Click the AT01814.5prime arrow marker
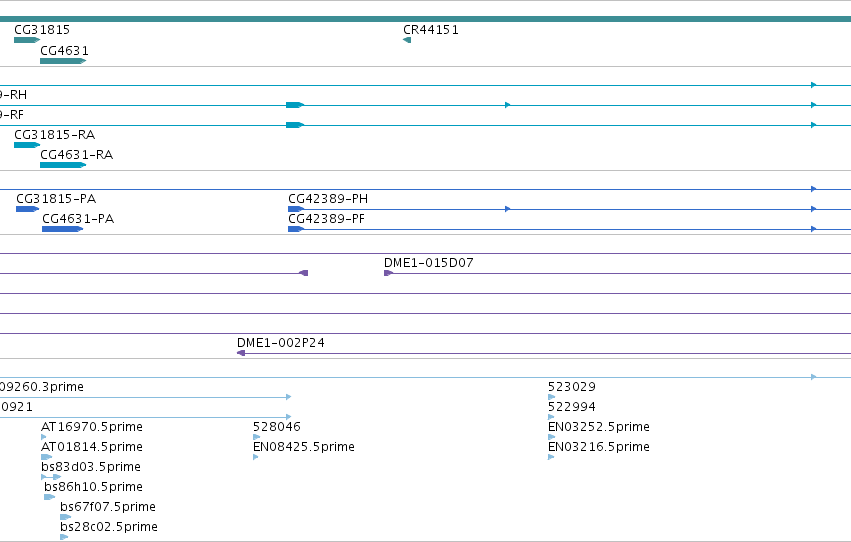 tap(47, 457)
